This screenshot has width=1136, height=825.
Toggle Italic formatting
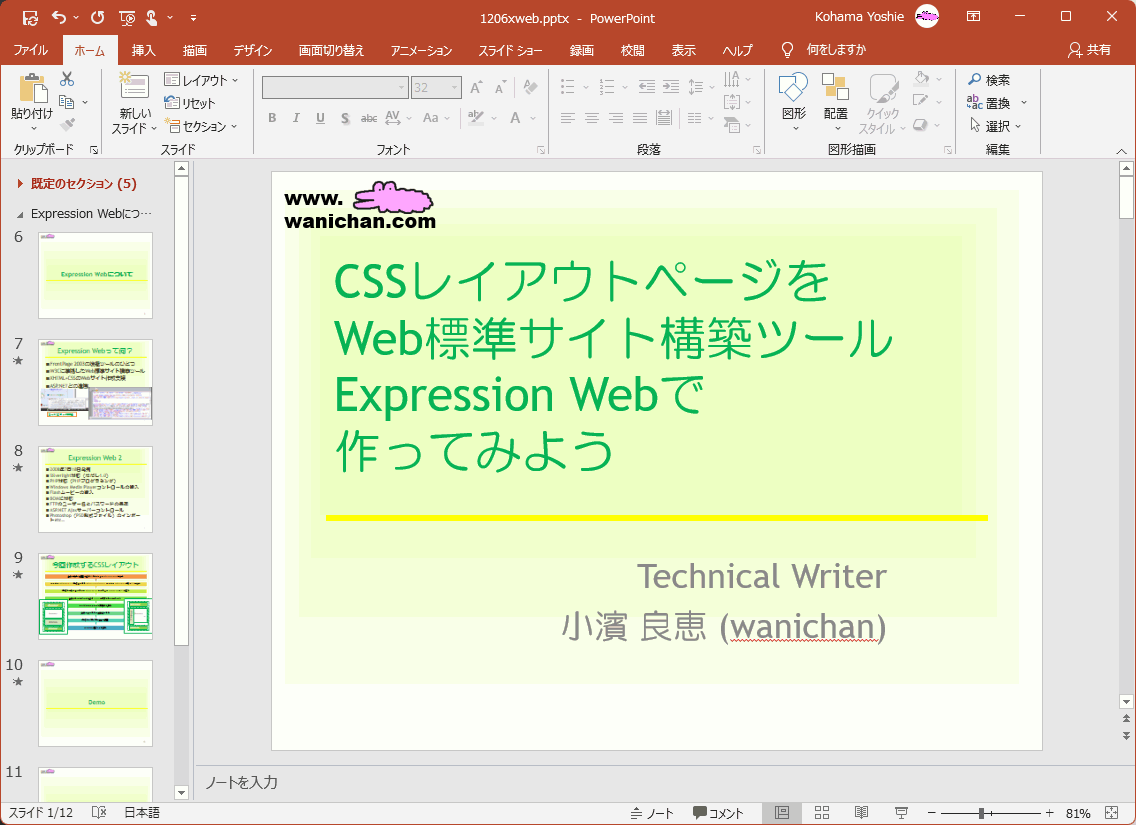[x=296, y=117]
